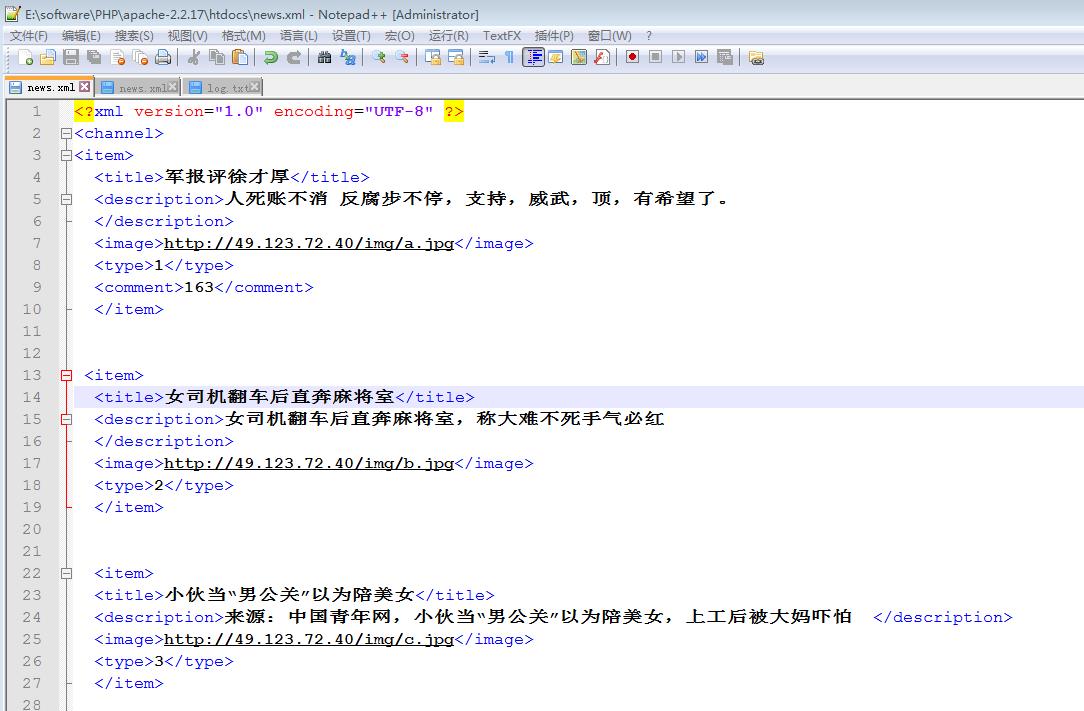Collapse description fold marker on line 15
This screenshot has height=711, width=1084.
(66, 419)
